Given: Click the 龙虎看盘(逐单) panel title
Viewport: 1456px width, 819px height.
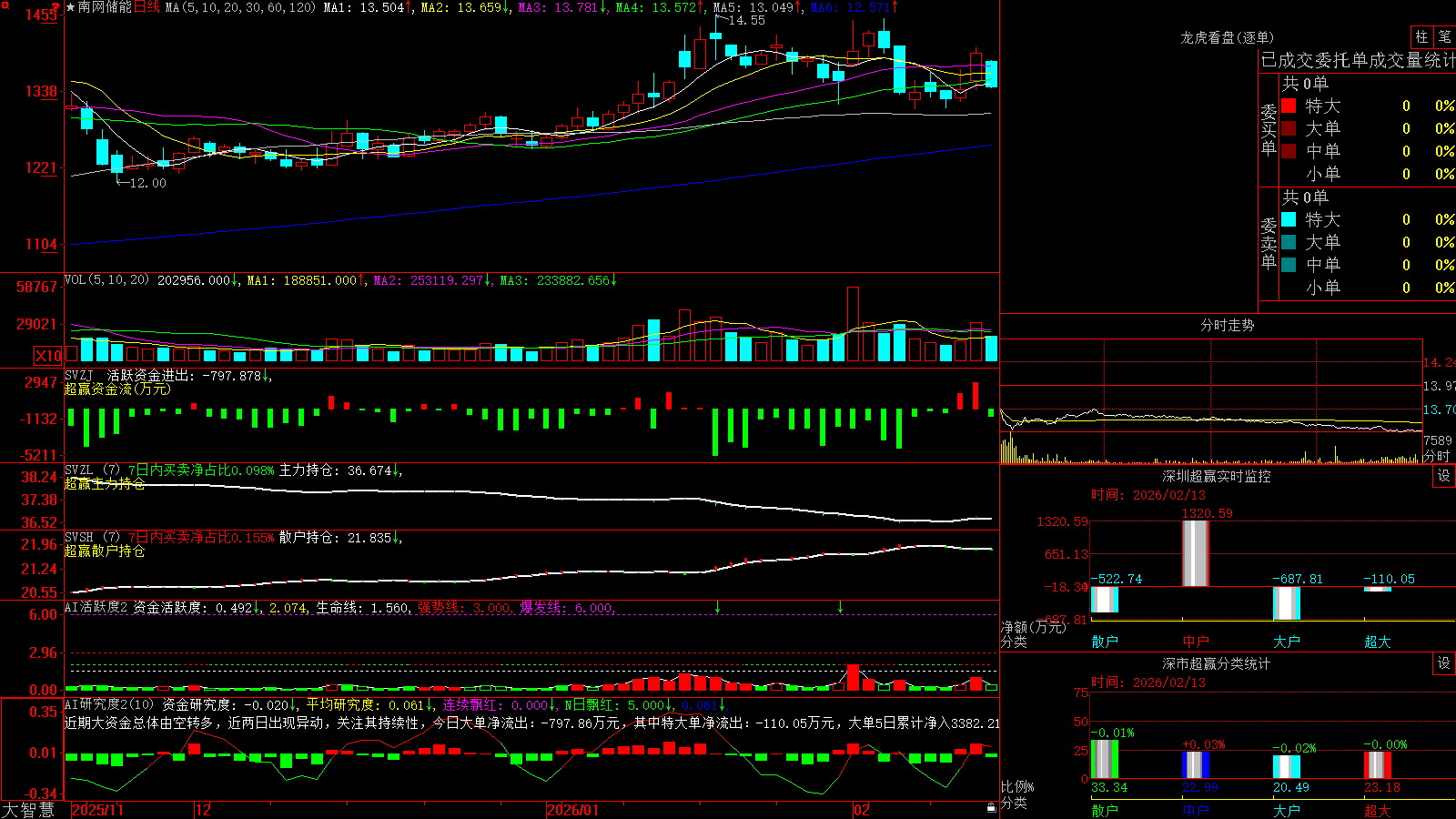Looking at the screenshot, I should click(x=1227, y=37).
